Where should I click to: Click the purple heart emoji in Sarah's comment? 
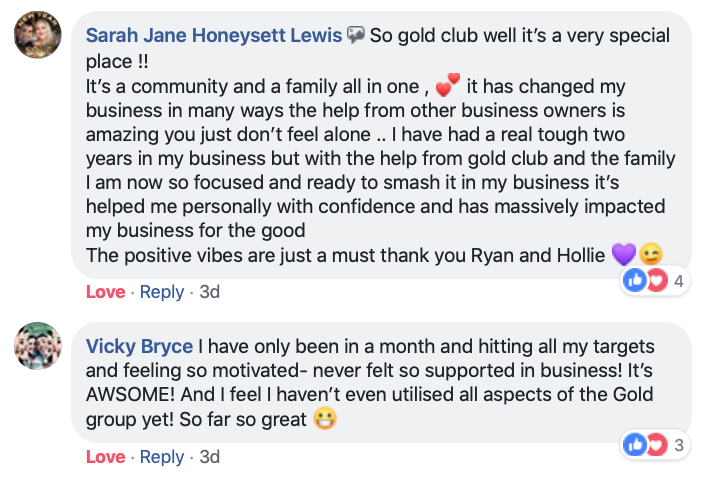point(624,254)
